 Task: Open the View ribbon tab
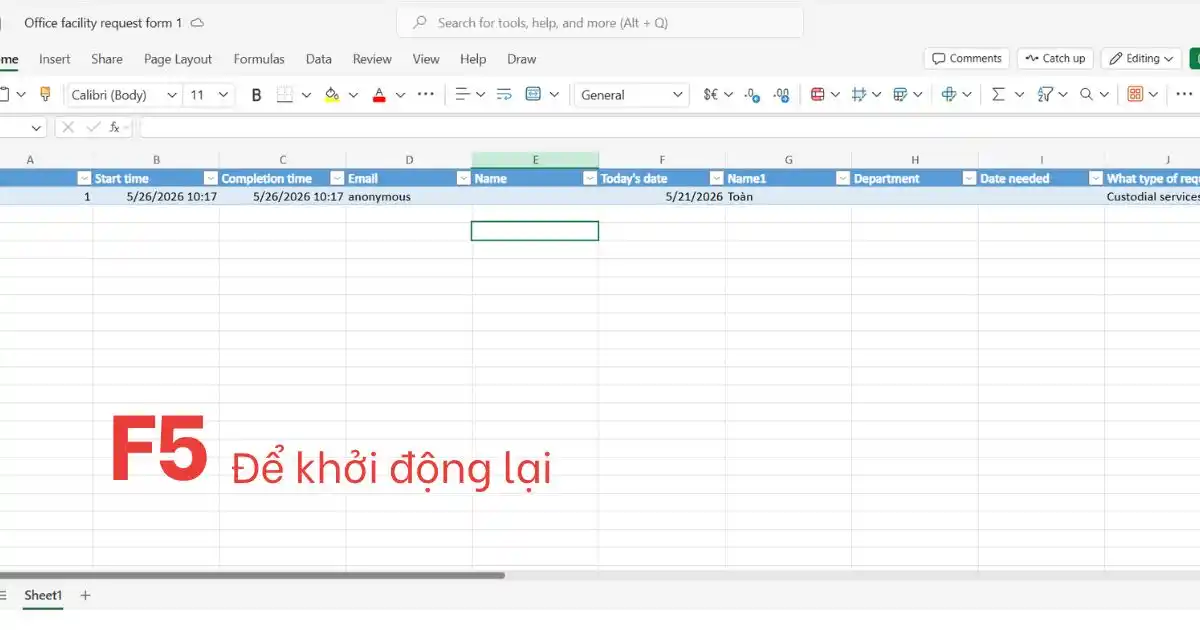[x=426, y=59]
